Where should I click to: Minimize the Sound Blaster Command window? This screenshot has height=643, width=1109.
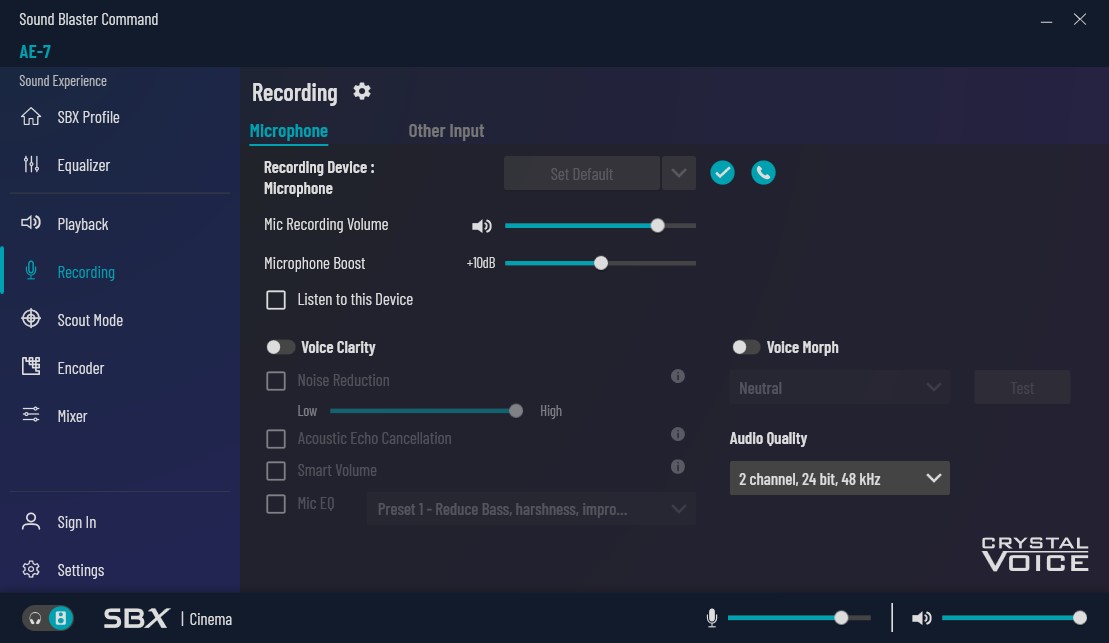[x=1046, y=20]
